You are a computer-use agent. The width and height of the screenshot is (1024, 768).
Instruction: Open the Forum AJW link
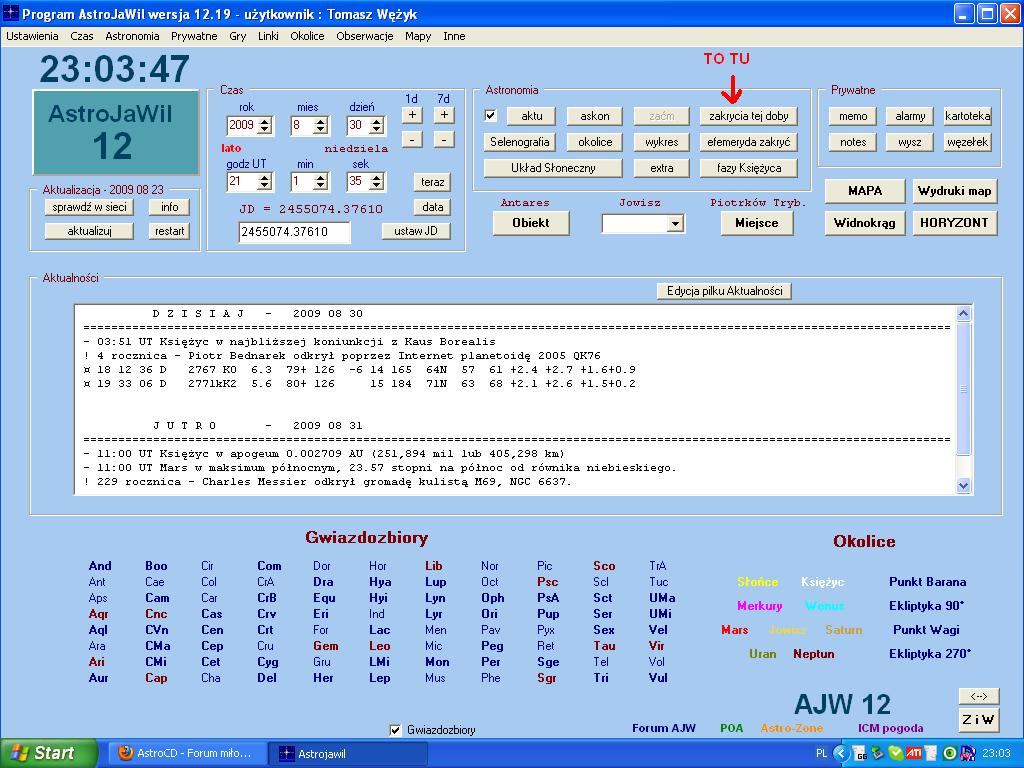(x=664, y=728)
